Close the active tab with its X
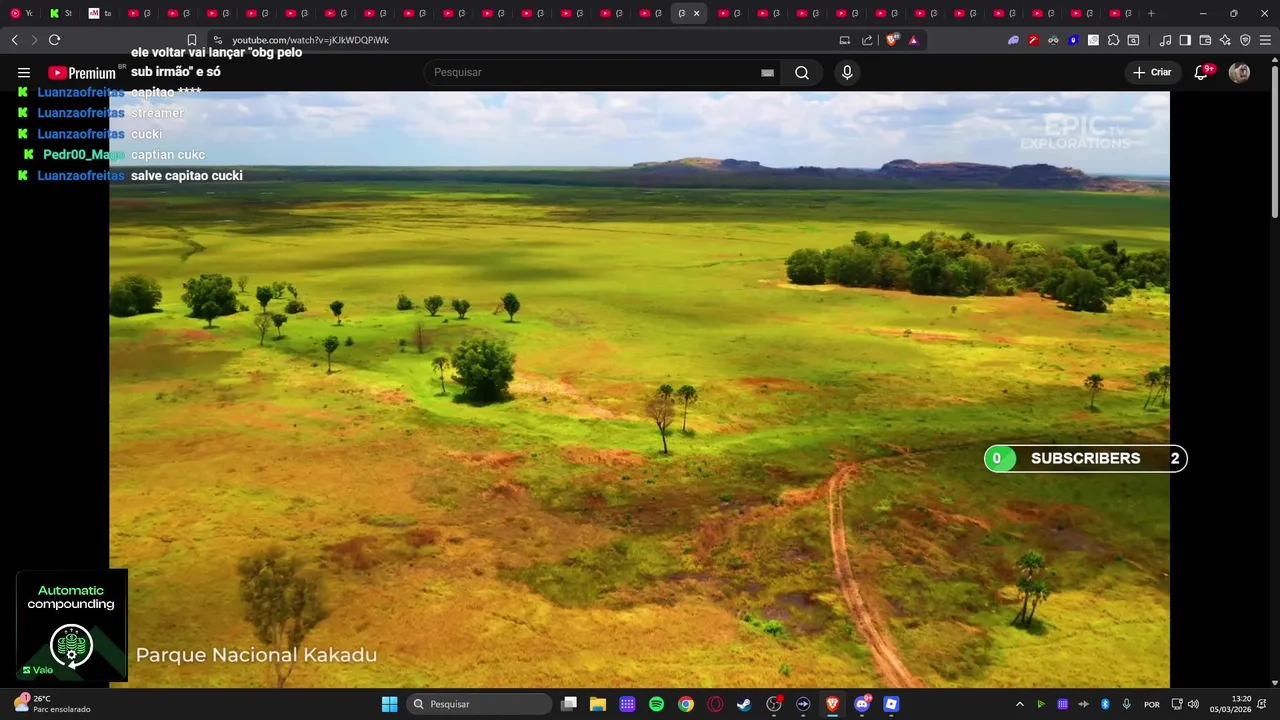1280x720 pixels. [697, 13]
